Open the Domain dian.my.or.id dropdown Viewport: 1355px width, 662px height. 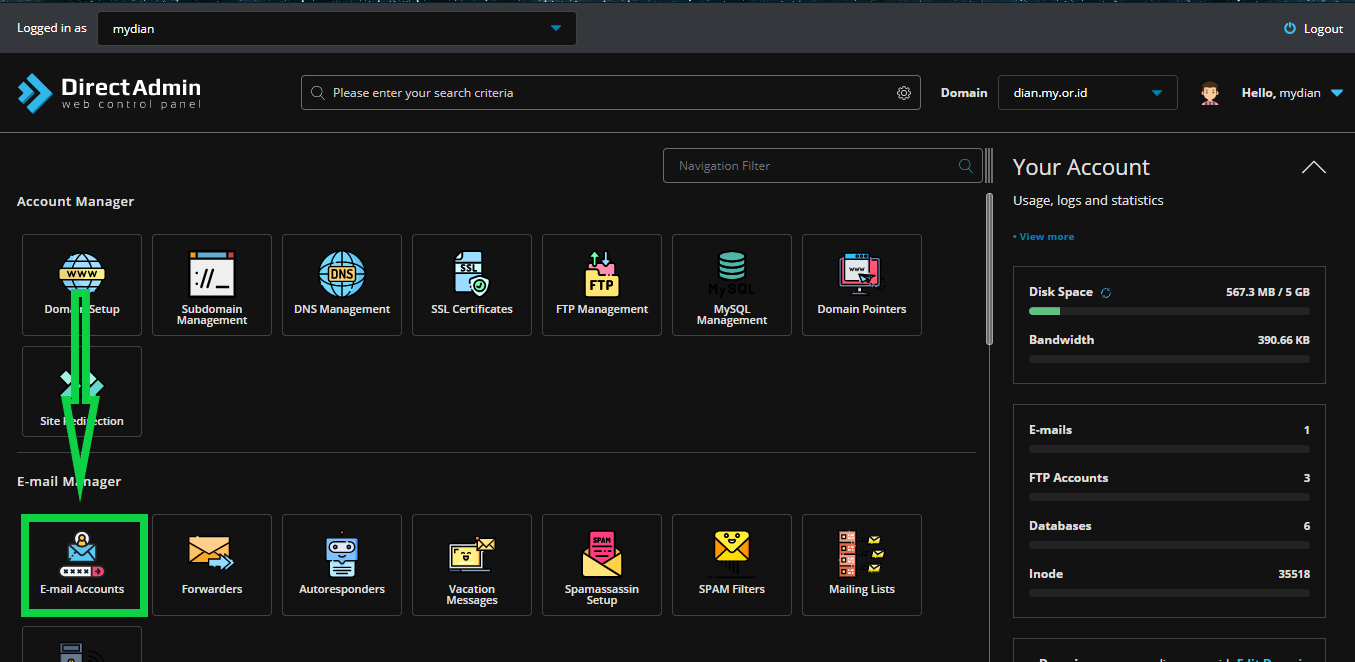pyautogui.click(x=1086, y=93)
